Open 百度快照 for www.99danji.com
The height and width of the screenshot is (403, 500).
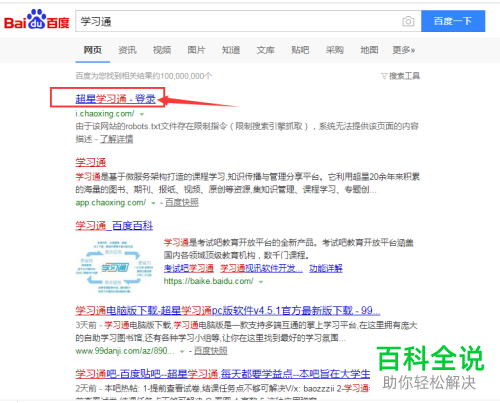[x=211, y=351]
